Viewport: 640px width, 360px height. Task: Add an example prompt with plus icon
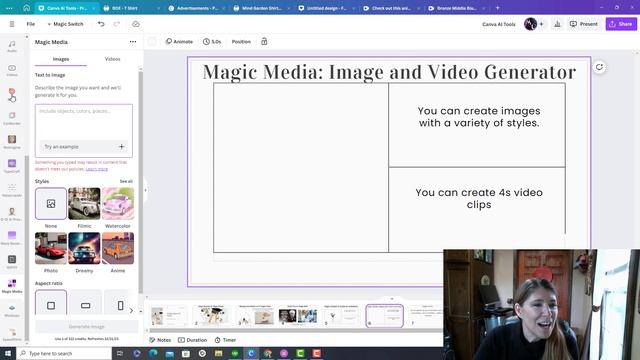coord(121,147)
